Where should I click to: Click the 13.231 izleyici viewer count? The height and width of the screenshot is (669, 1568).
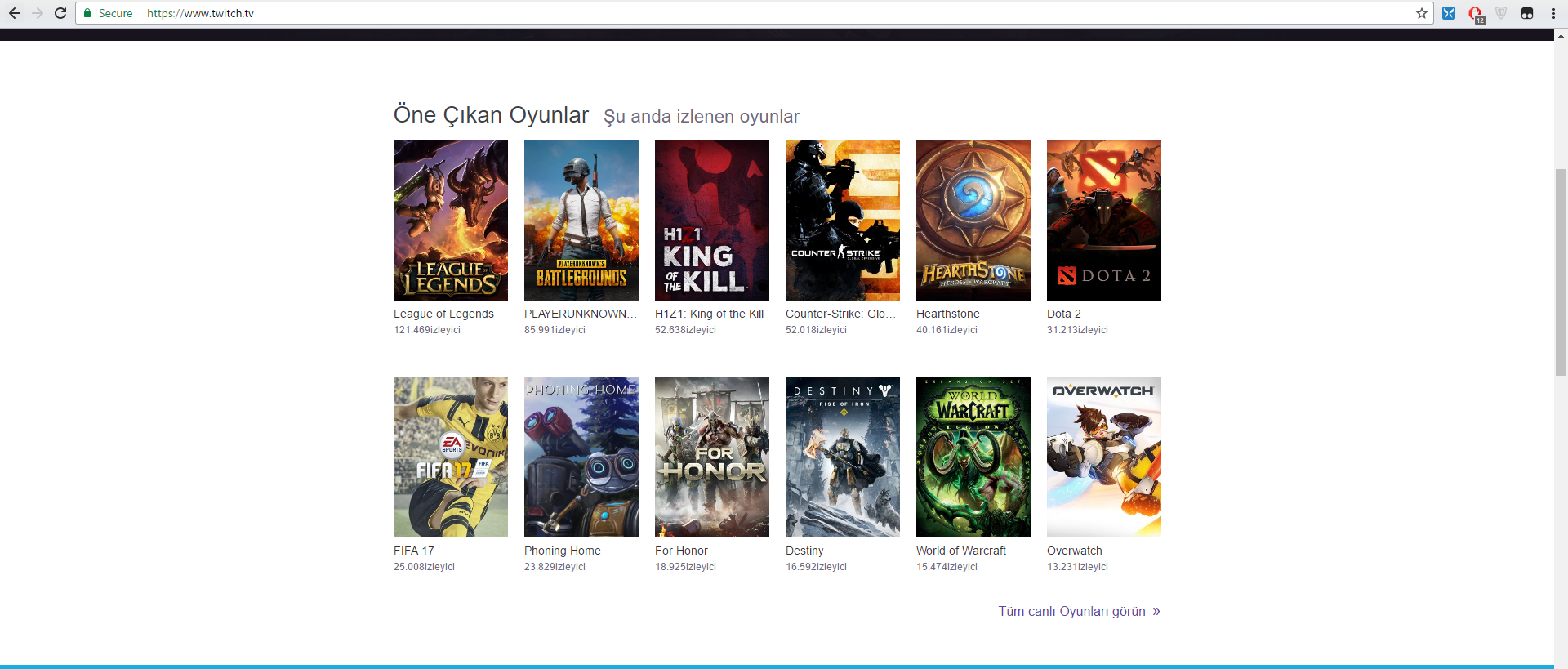[x=1077, y=567]
